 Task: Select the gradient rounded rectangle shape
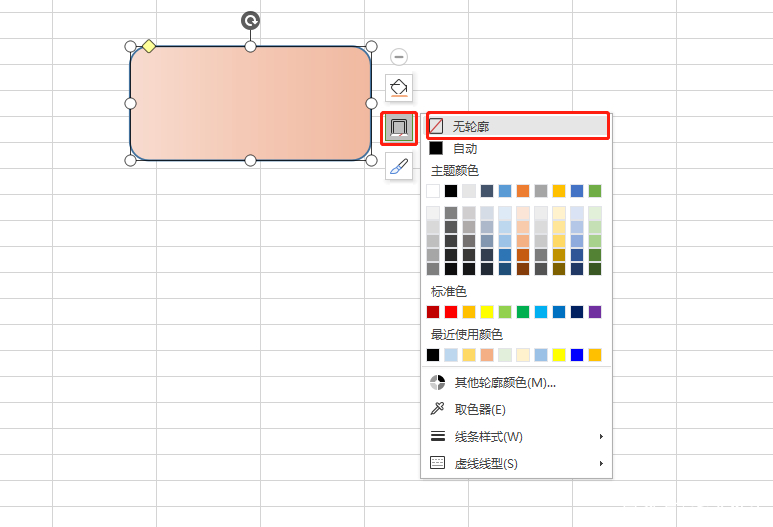coord(250,104)
